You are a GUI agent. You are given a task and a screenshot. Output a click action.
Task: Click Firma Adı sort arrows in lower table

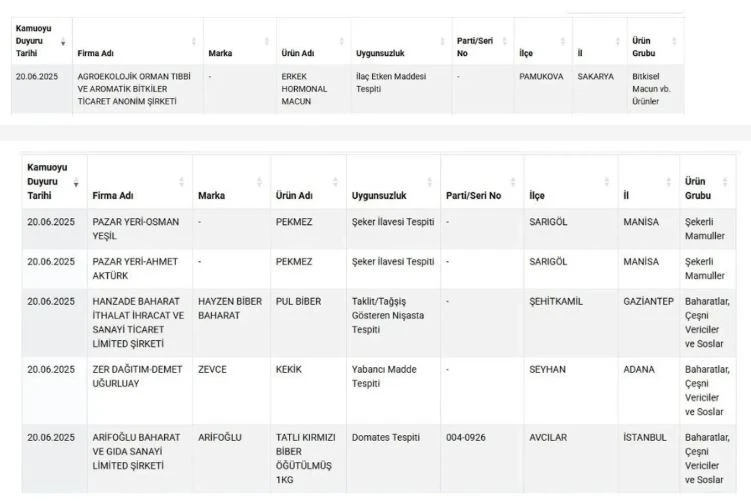pyautogui.click(x=181, y=182)
